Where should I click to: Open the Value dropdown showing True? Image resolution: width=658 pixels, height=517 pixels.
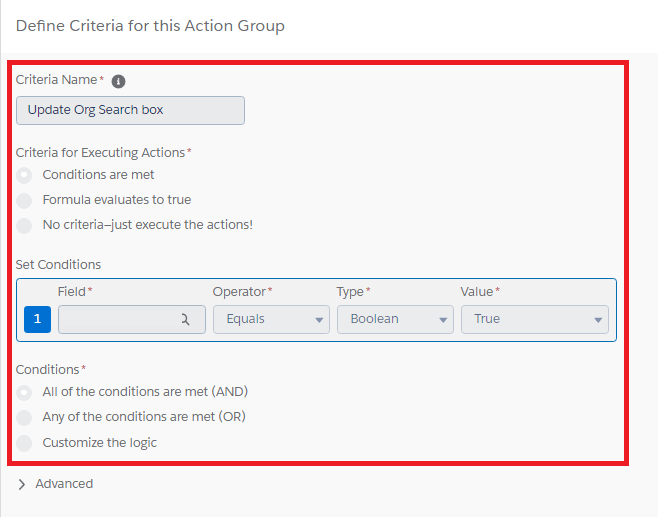click(534, 319)
